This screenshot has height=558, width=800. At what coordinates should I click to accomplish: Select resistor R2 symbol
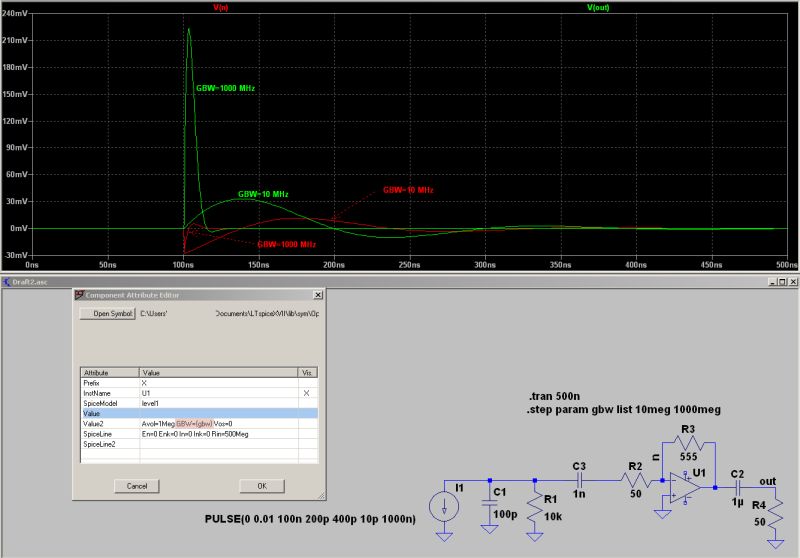(636, 480)
